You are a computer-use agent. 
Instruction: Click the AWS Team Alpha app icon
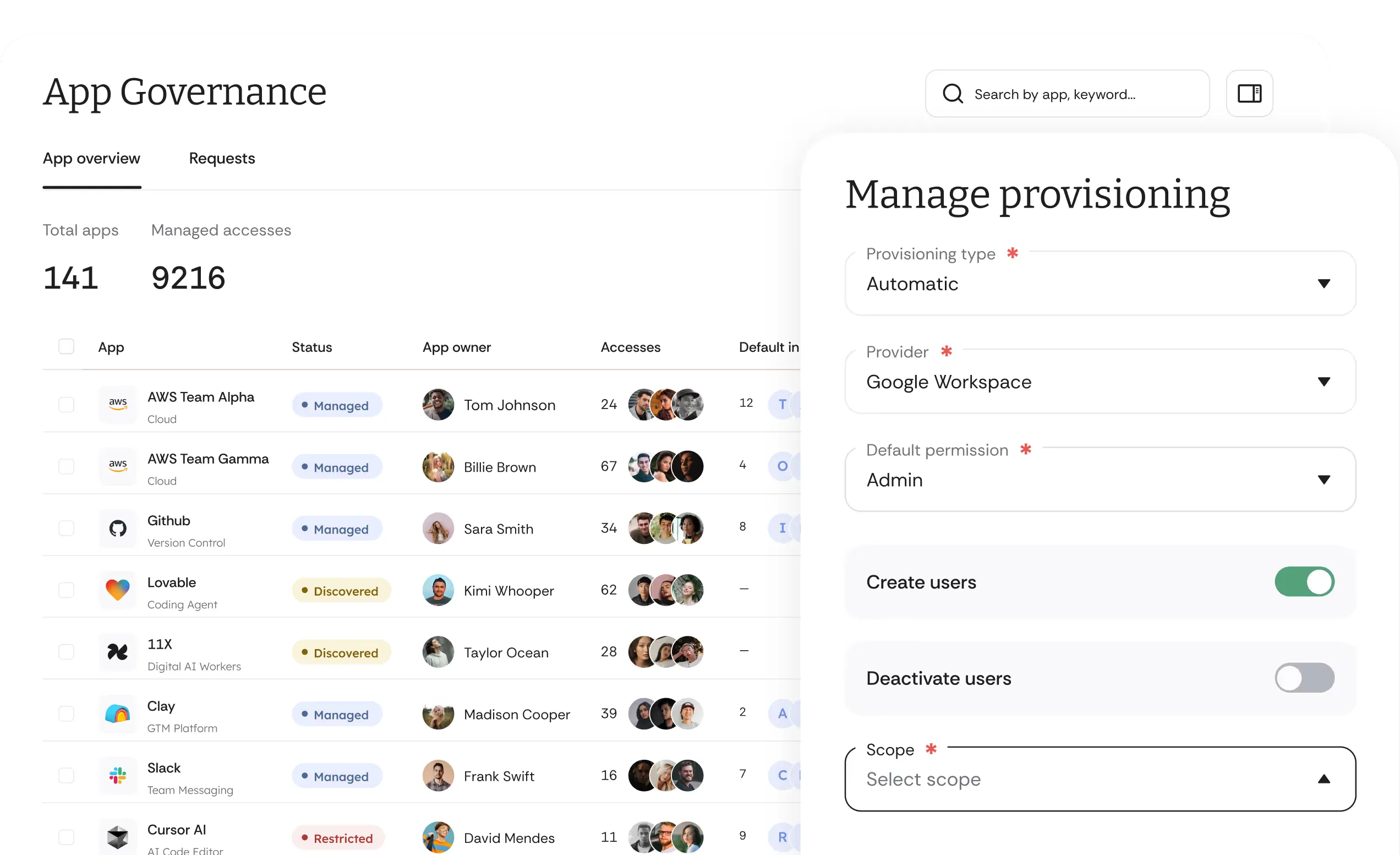coord(118,404)
